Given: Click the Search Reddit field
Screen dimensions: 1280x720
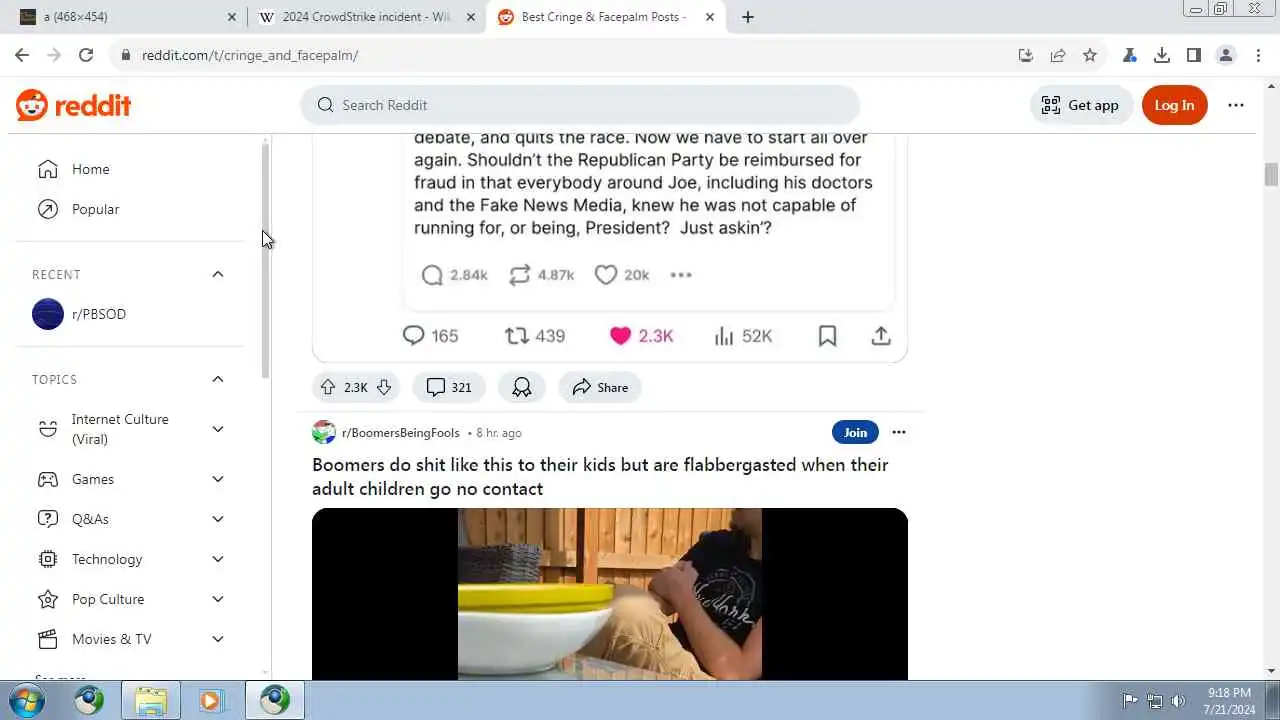Looking at the screenshot, I should [580, 105].
